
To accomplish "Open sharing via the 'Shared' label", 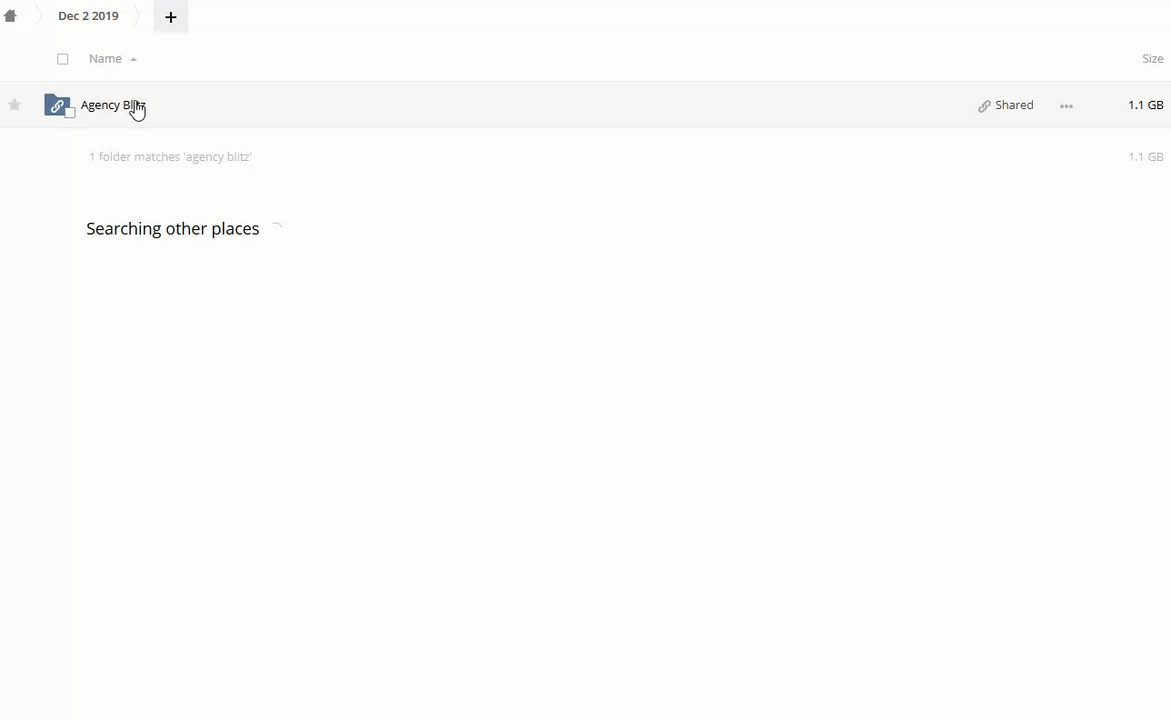I will point(1014,105).
